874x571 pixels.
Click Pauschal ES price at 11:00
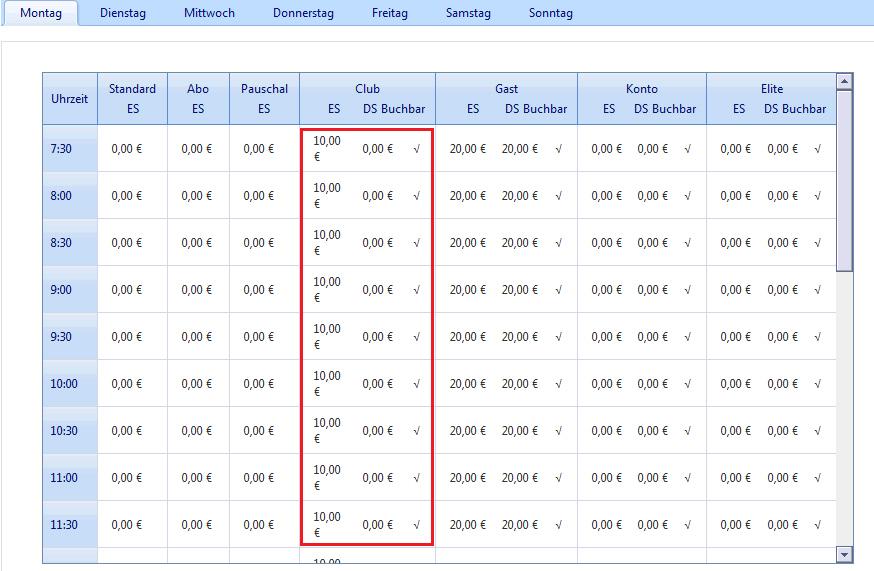[x=259, y=478]
